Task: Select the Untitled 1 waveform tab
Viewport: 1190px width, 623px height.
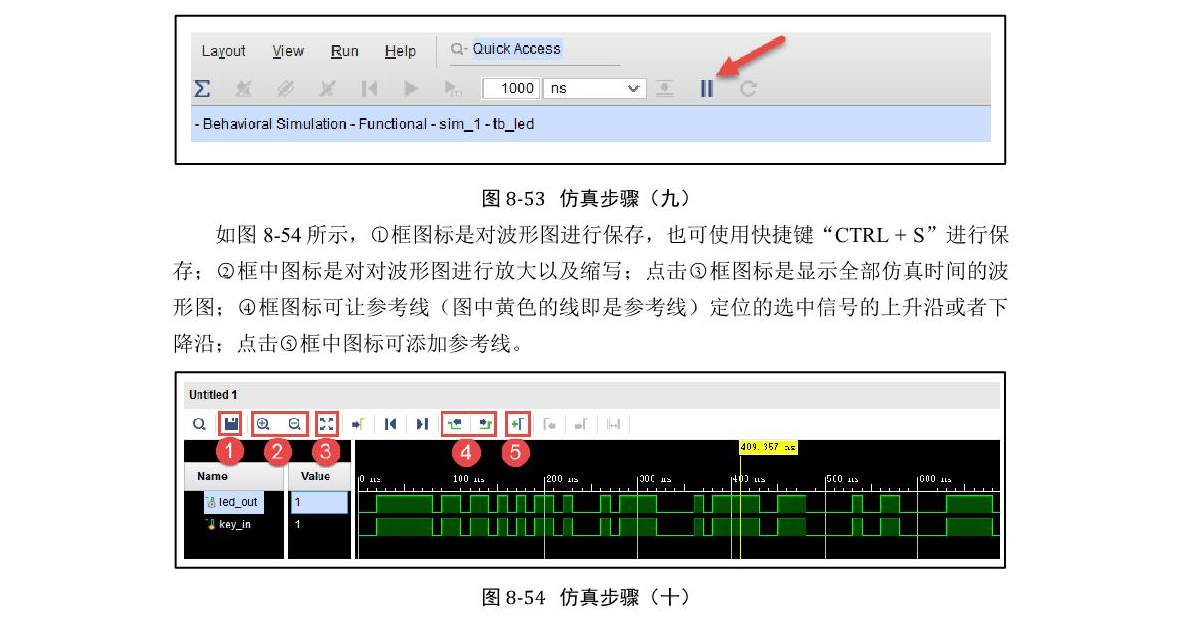Action: [x=213, y=395]
